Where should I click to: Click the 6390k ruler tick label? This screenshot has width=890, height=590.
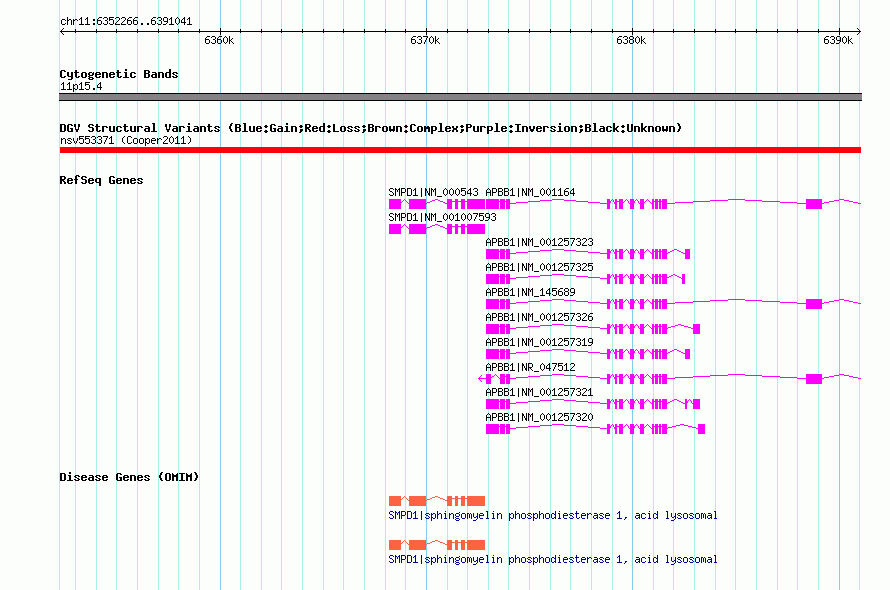click(838, 40)
